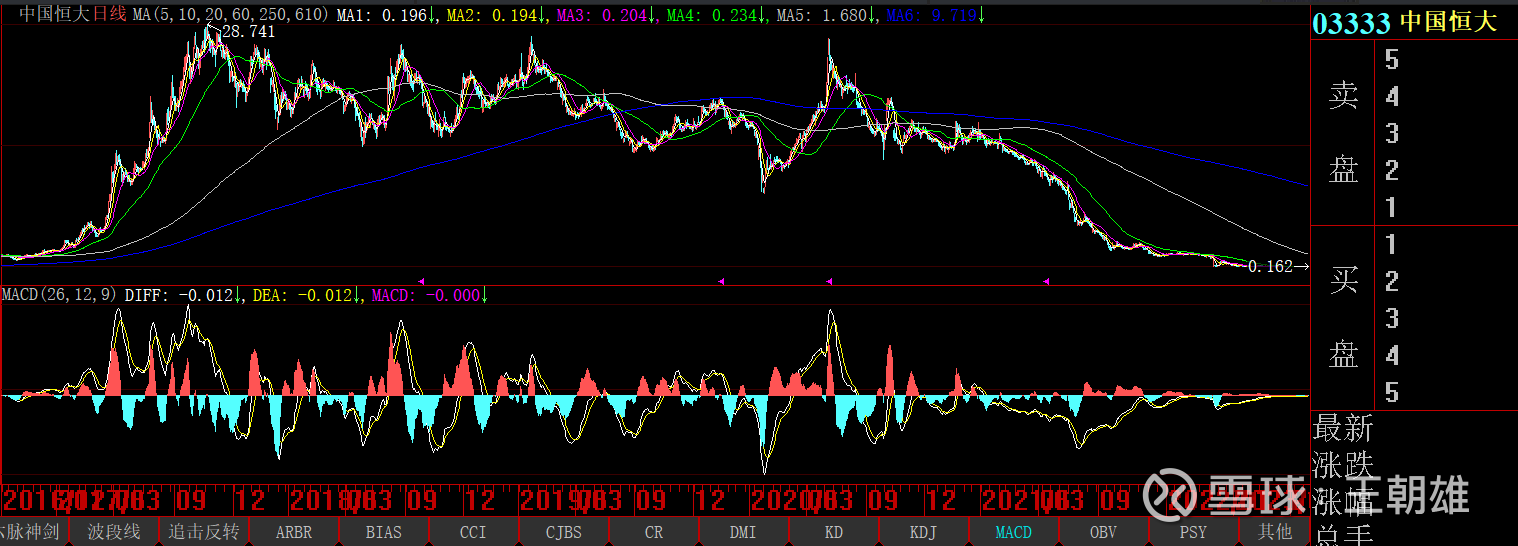Click the MA1: 0.196 value

pyautogui.click(x=387, y=15)
